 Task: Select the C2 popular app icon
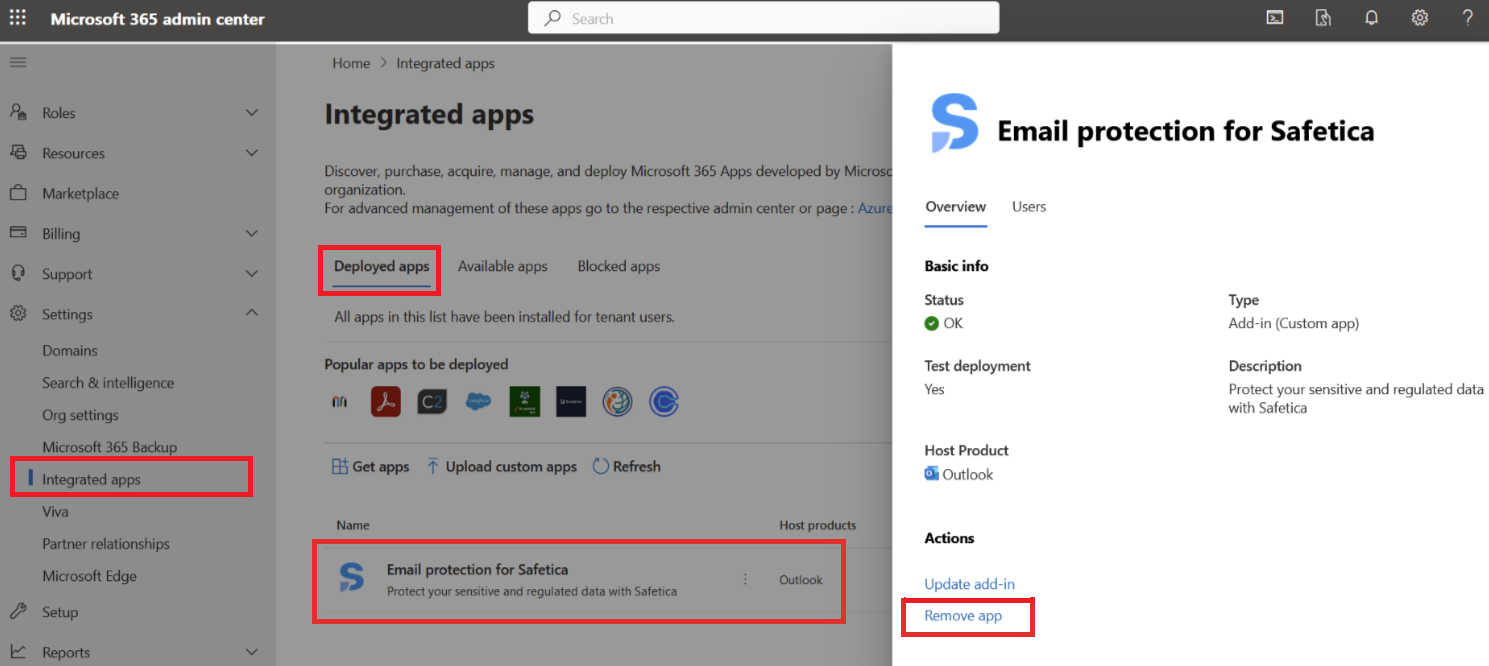tap(432, 402)
